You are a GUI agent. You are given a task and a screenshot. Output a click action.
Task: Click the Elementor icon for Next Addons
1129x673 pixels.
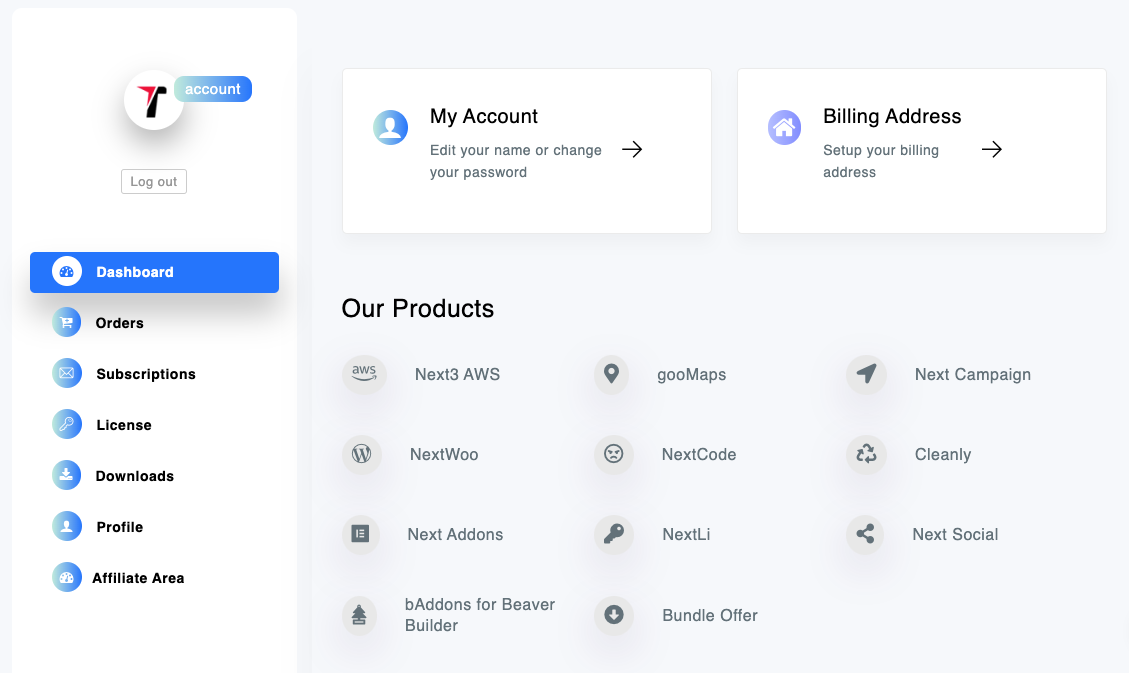[x=360, y=534]
